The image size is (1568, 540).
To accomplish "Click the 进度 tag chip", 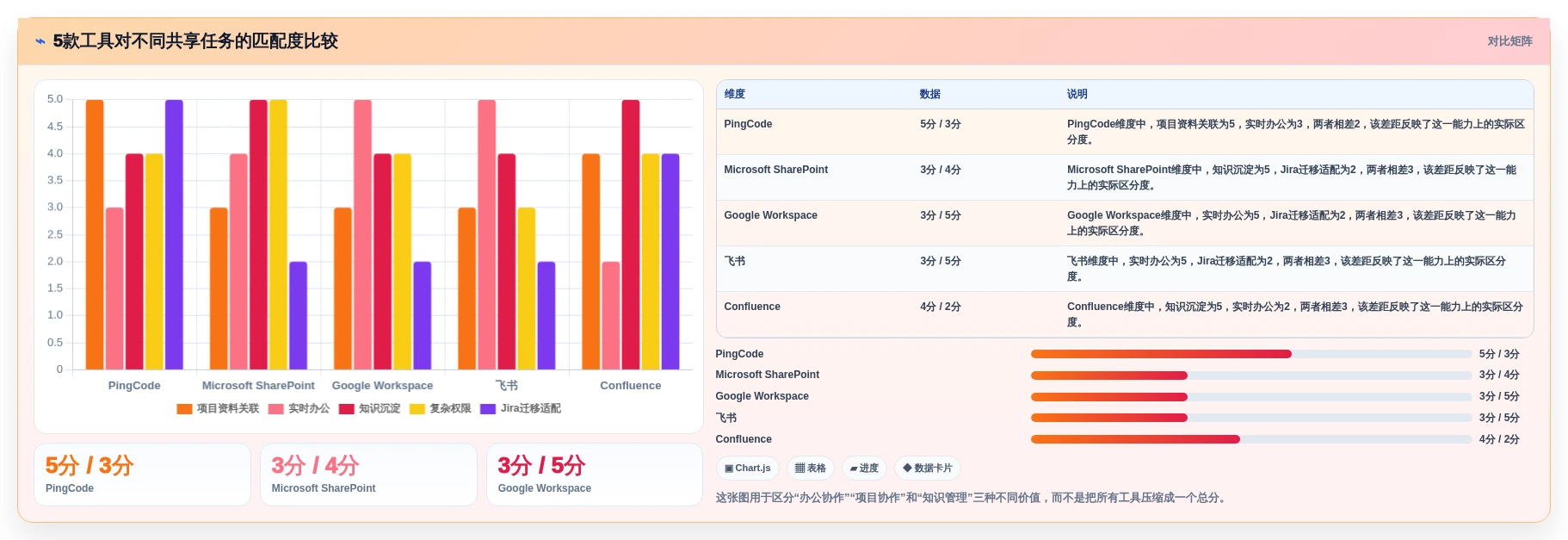I will 864,469.
